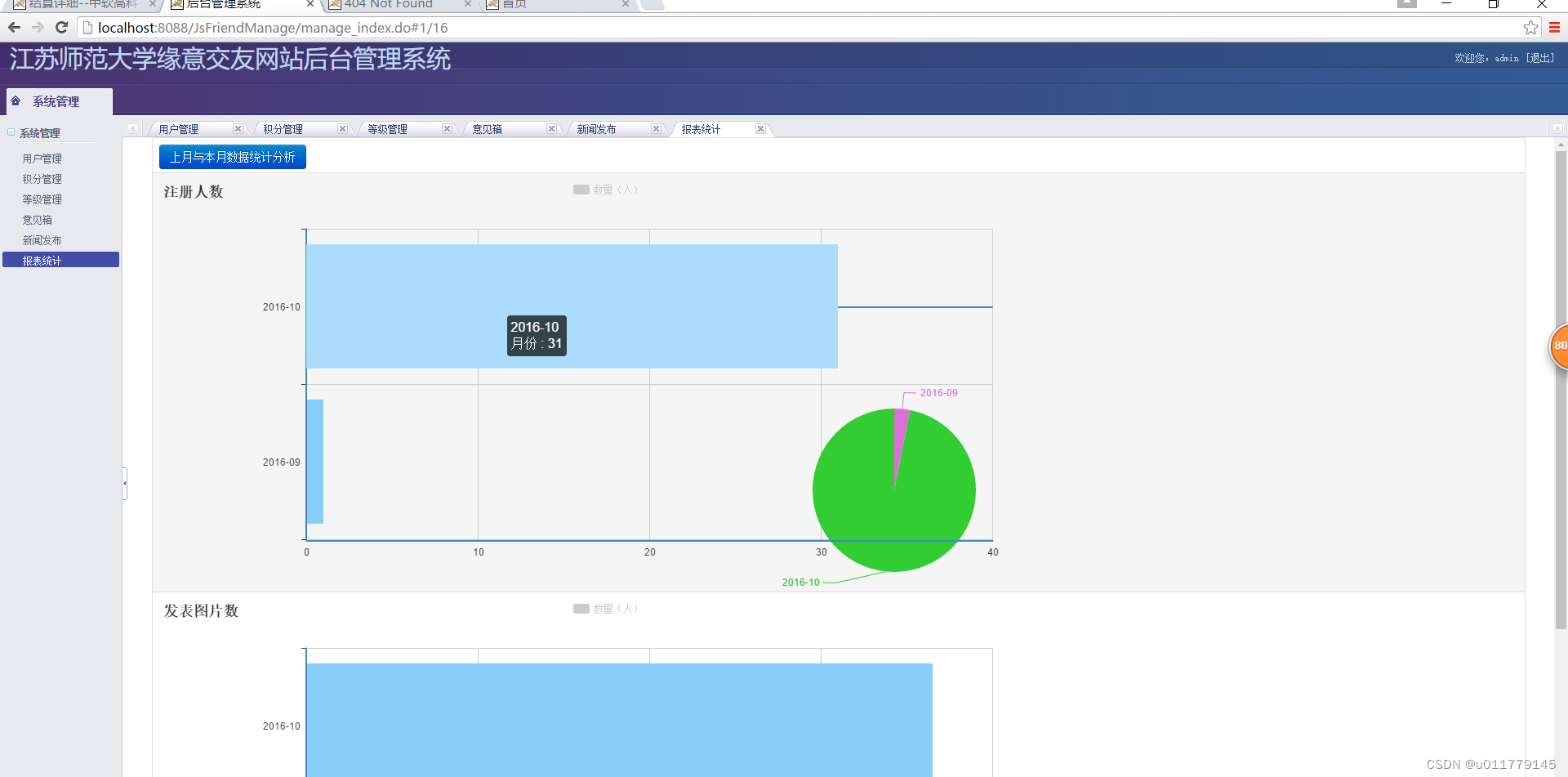Image resolution: width=1568 pixels, height=777 pixels.
Task: Toggle the 数量 legend of 发表图片数 chart
Action: point(605,609)
